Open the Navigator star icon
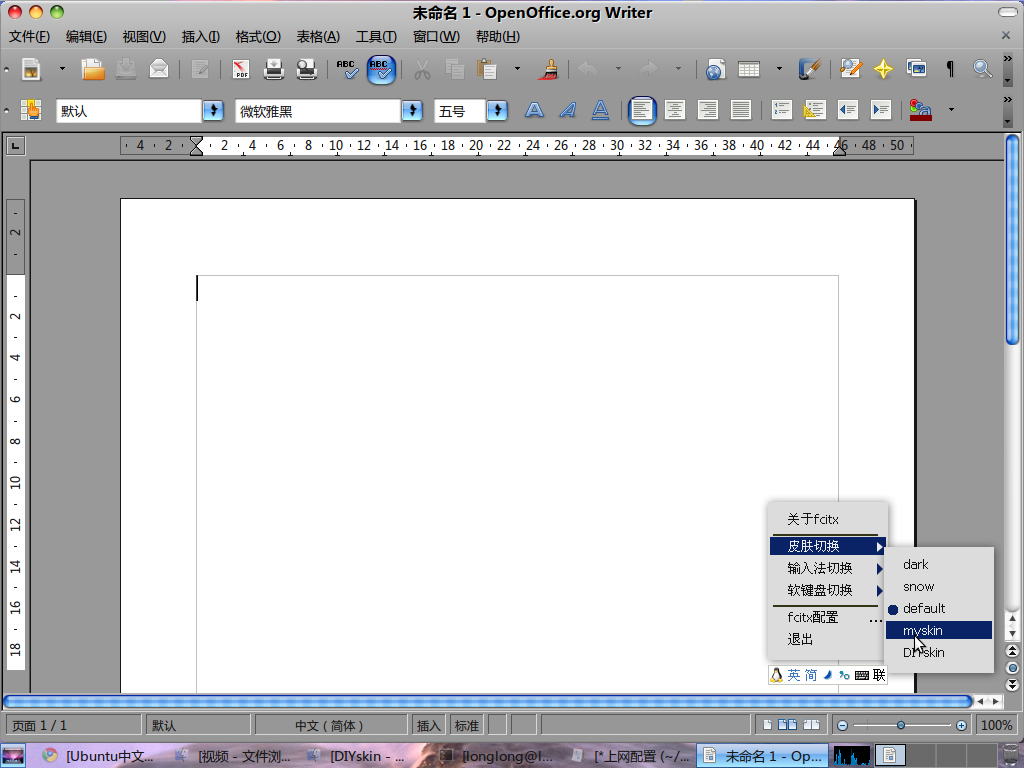 pyautogui.click(x=884, y=69)
